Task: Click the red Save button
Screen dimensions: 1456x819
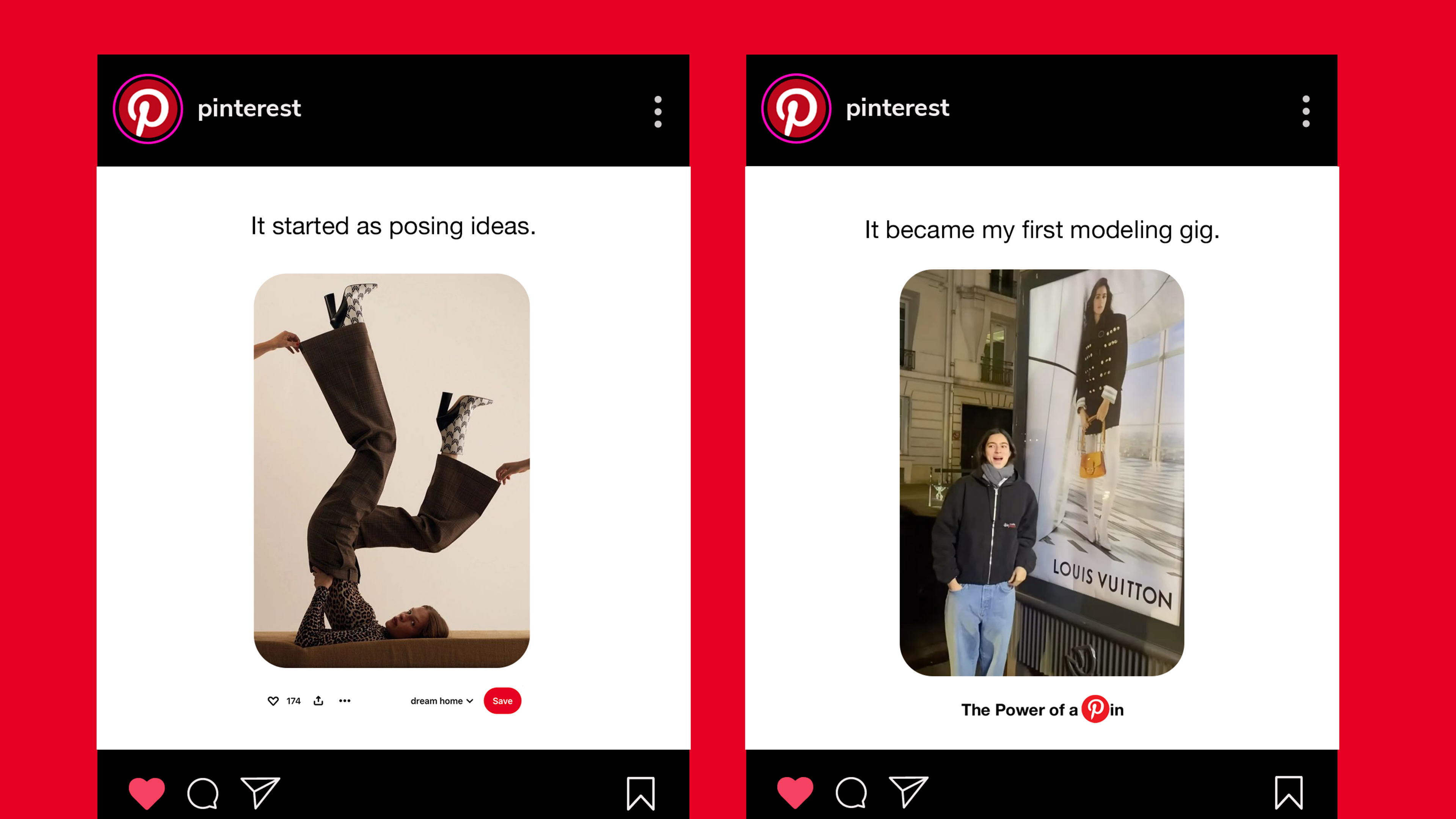Action: [502, 701]
